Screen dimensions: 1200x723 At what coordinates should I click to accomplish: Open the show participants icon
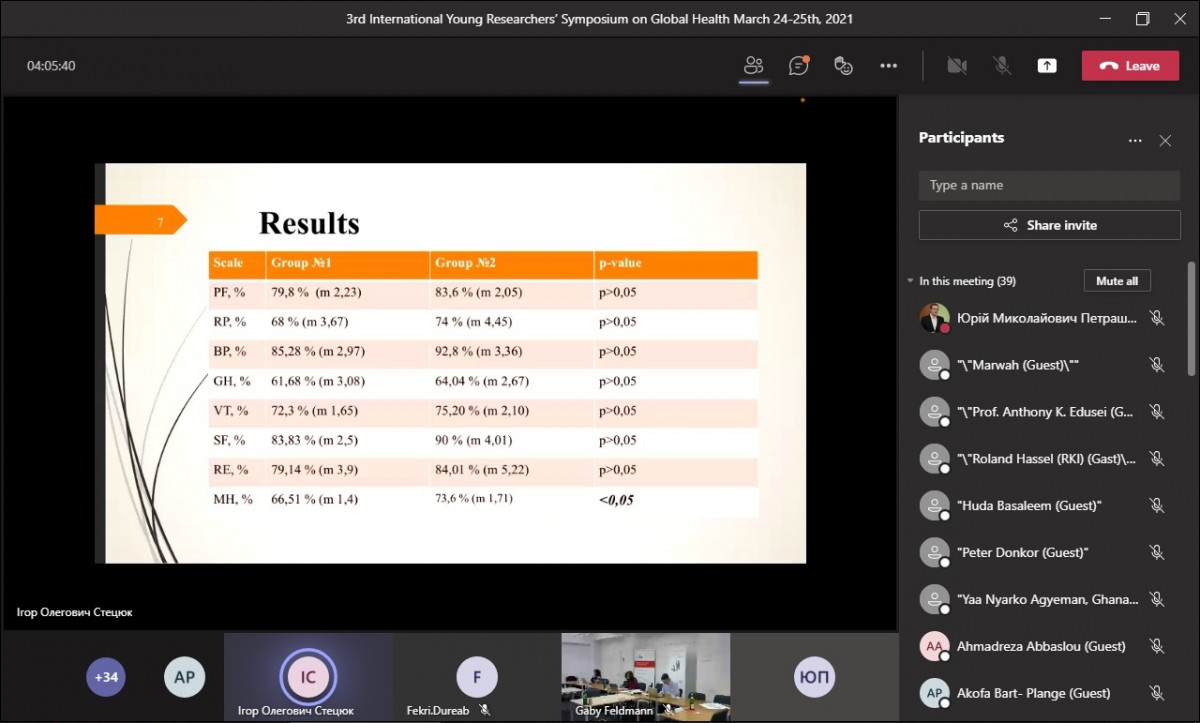(753, 66)
